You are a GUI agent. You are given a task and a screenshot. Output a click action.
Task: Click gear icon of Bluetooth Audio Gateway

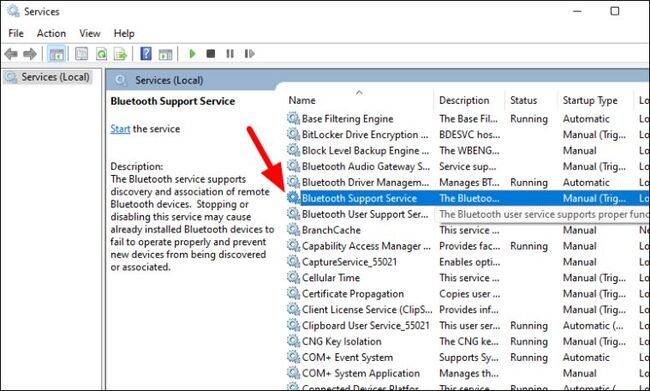293,166
